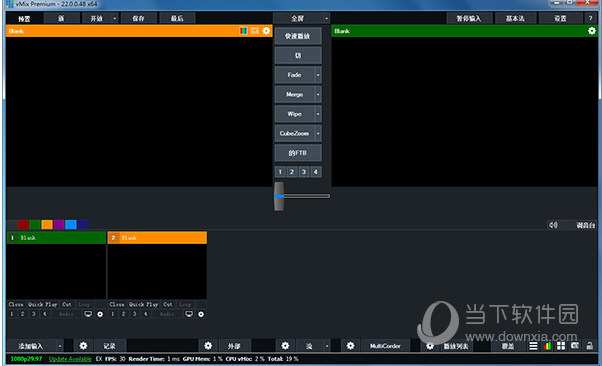Open Wipe transition dropdown arrow
The image size is (602, 366).
pyautogui.click(x=318, y=114)
